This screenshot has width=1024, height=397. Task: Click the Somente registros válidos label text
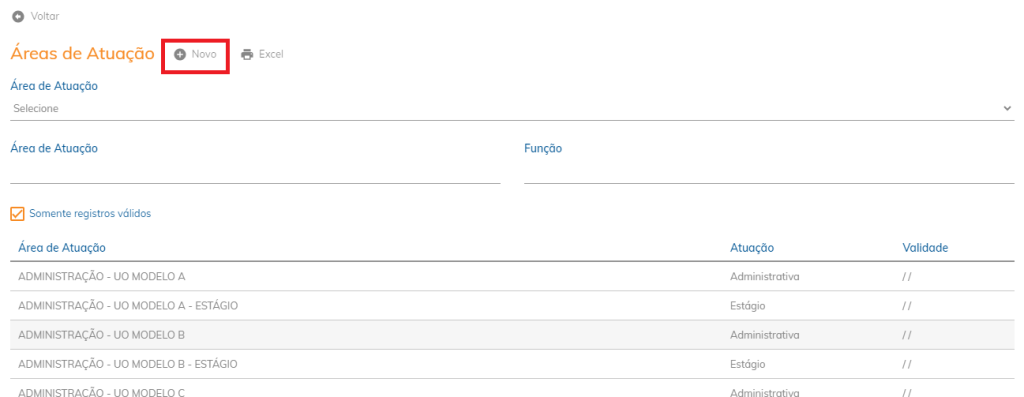[x=90, y=214]
